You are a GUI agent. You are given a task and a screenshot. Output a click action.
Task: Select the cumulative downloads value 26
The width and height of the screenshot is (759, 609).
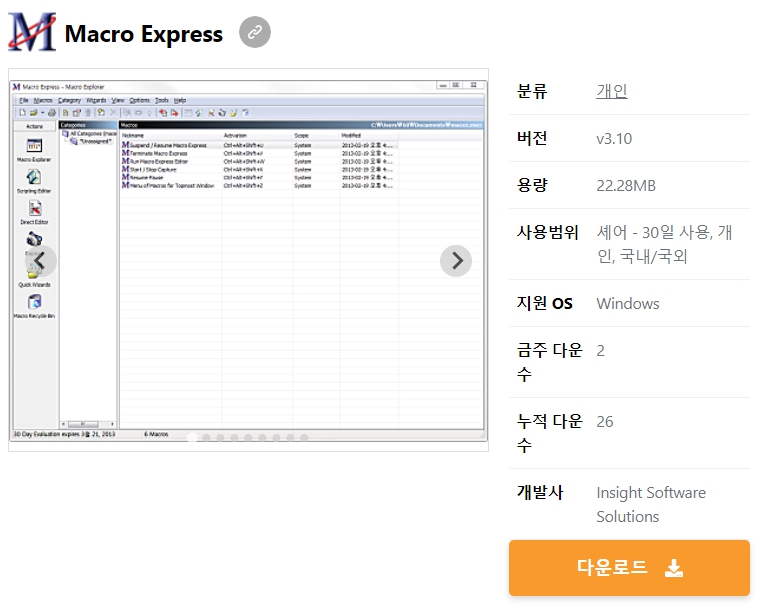[x=605, y=422]
